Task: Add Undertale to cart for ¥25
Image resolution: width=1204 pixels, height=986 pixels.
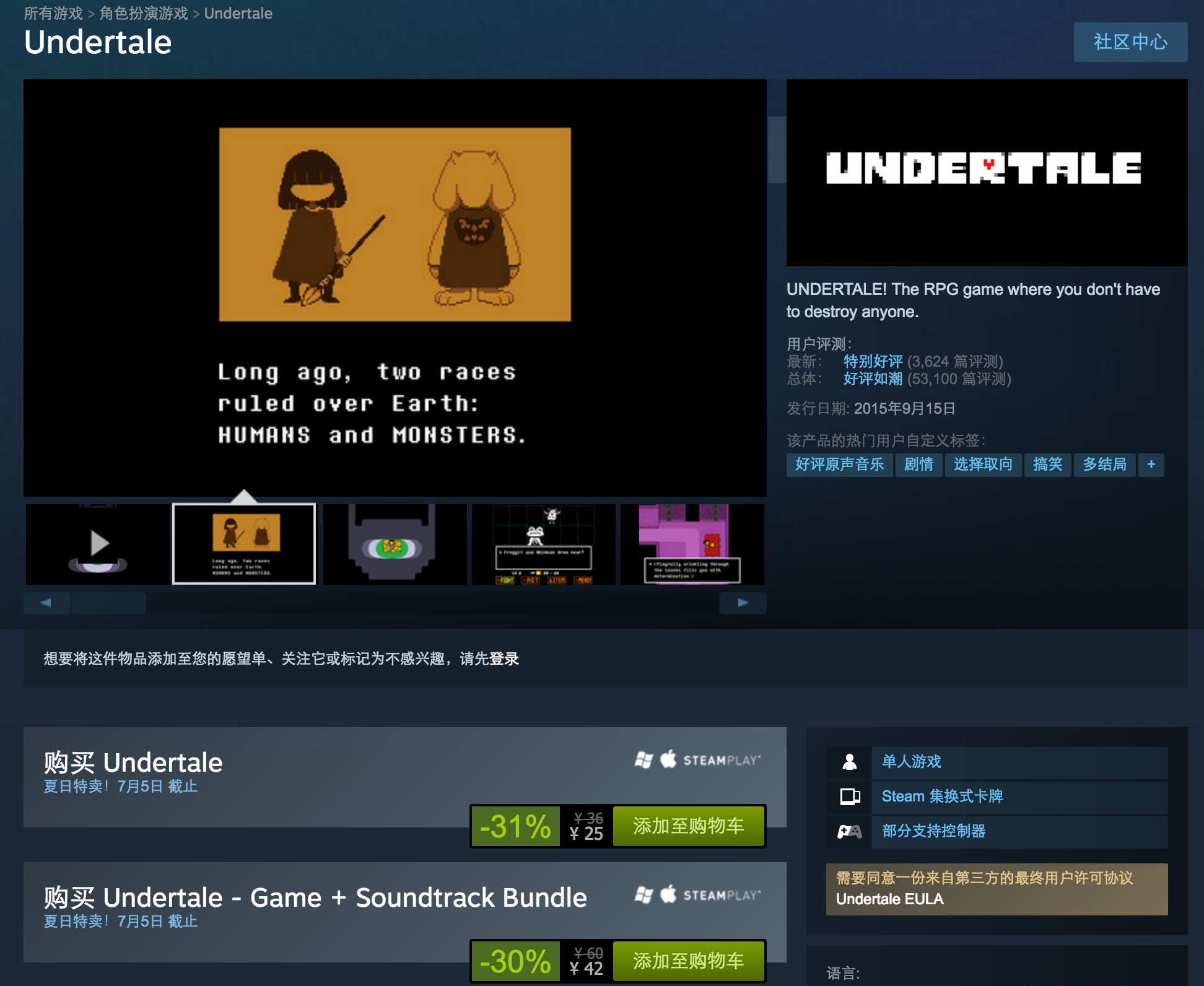Action: coord(688,826)
